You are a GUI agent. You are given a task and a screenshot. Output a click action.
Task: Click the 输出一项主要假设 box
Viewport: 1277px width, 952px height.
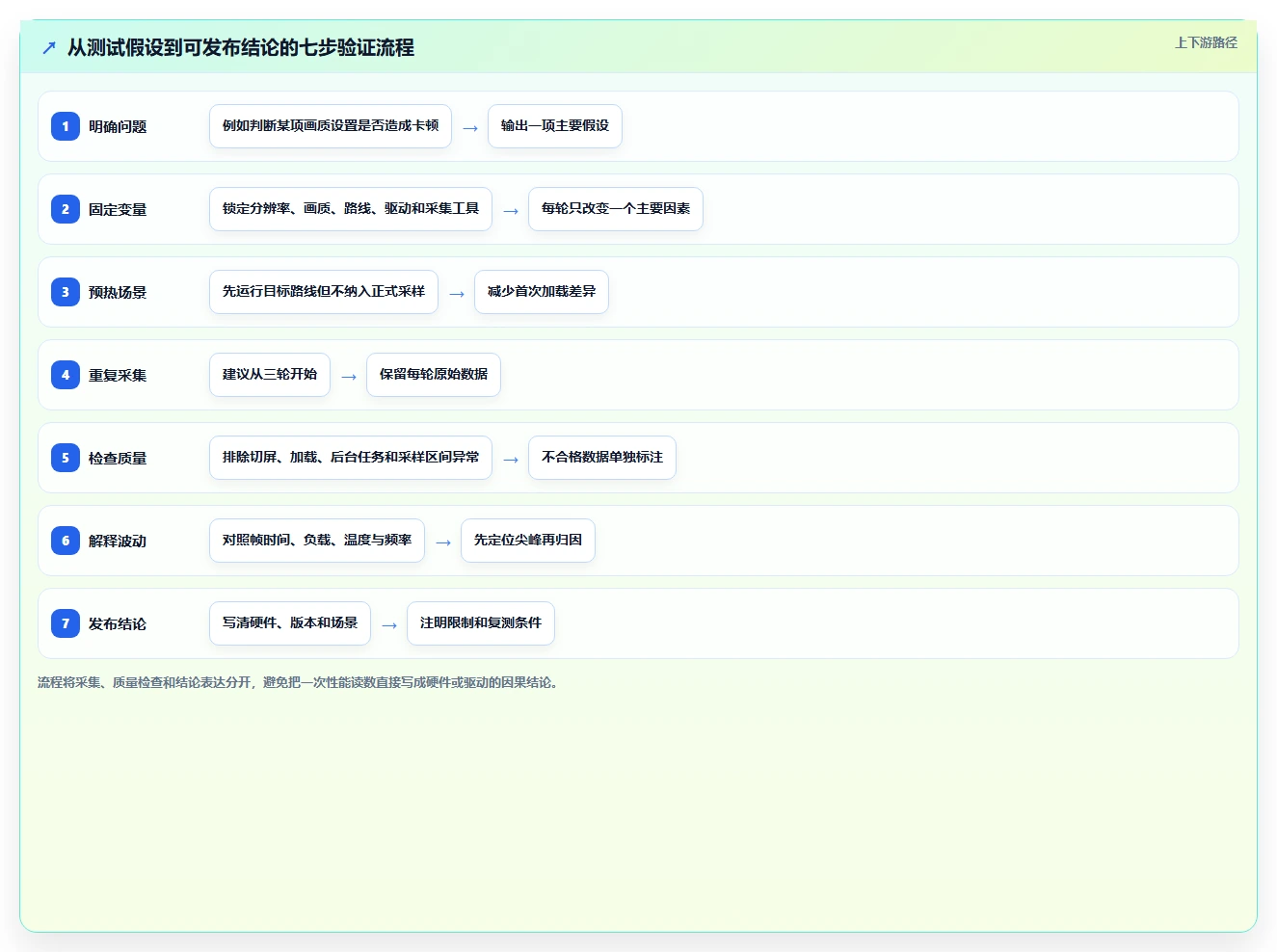[555, 126]
